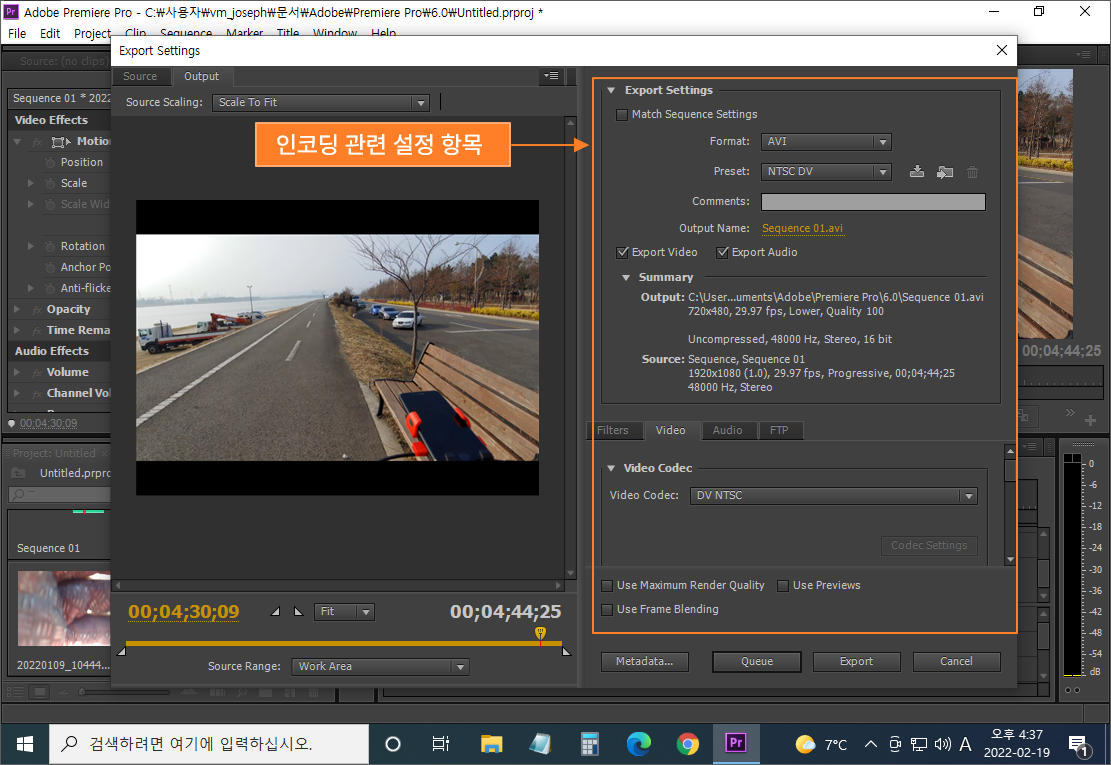Screen dimensions: 1111x765
Task: Switch to the Audio tab
Action: (x=729, y=430)
